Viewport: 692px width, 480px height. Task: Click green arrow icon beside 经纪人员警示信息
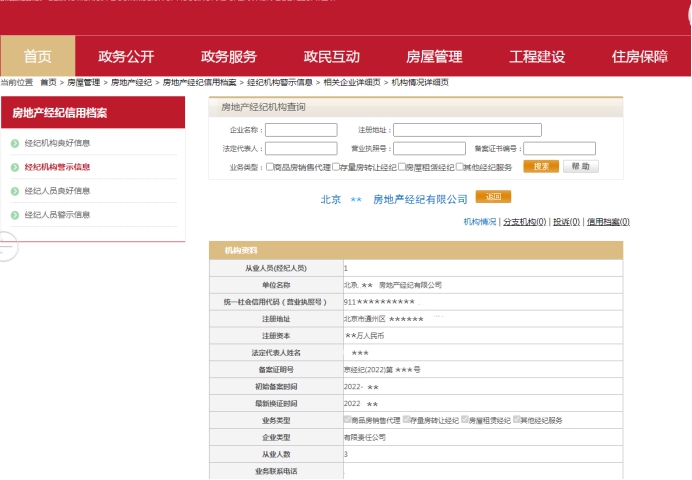pos(15,215)
